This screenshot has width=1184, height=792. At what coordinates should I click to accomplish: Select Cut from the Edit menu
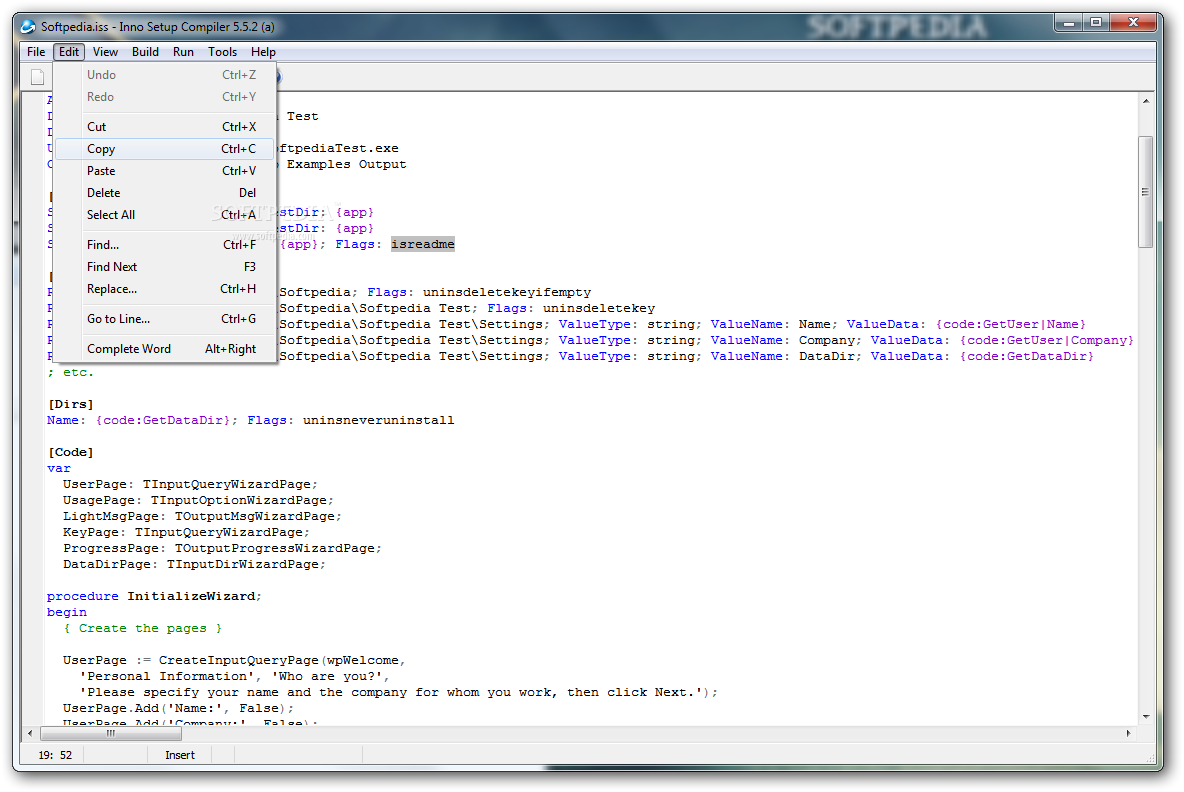[165, 127]
